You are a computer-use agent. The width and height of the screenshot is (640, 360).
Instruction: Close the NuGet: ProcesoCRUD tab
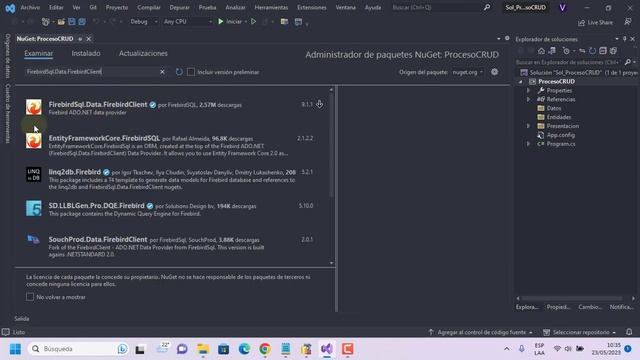89,39
